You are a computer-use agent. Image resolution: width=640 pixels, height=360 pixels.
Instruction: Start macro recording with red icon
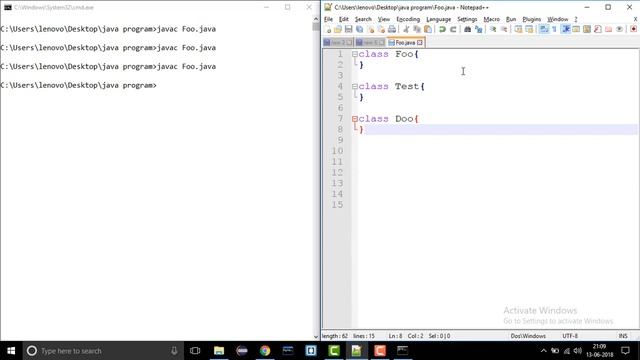click(633, 29)
